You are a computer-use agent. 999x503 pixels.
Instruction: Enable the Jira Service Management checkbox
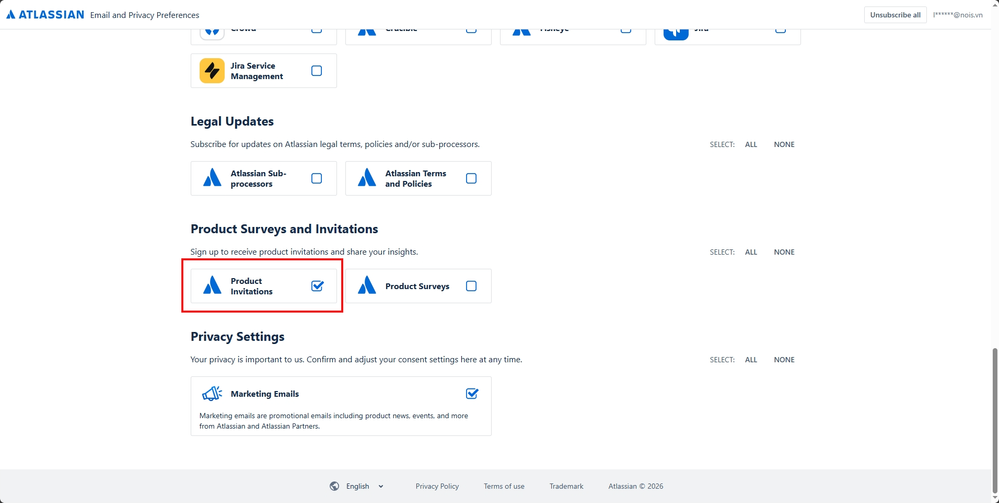pos(317,71)
